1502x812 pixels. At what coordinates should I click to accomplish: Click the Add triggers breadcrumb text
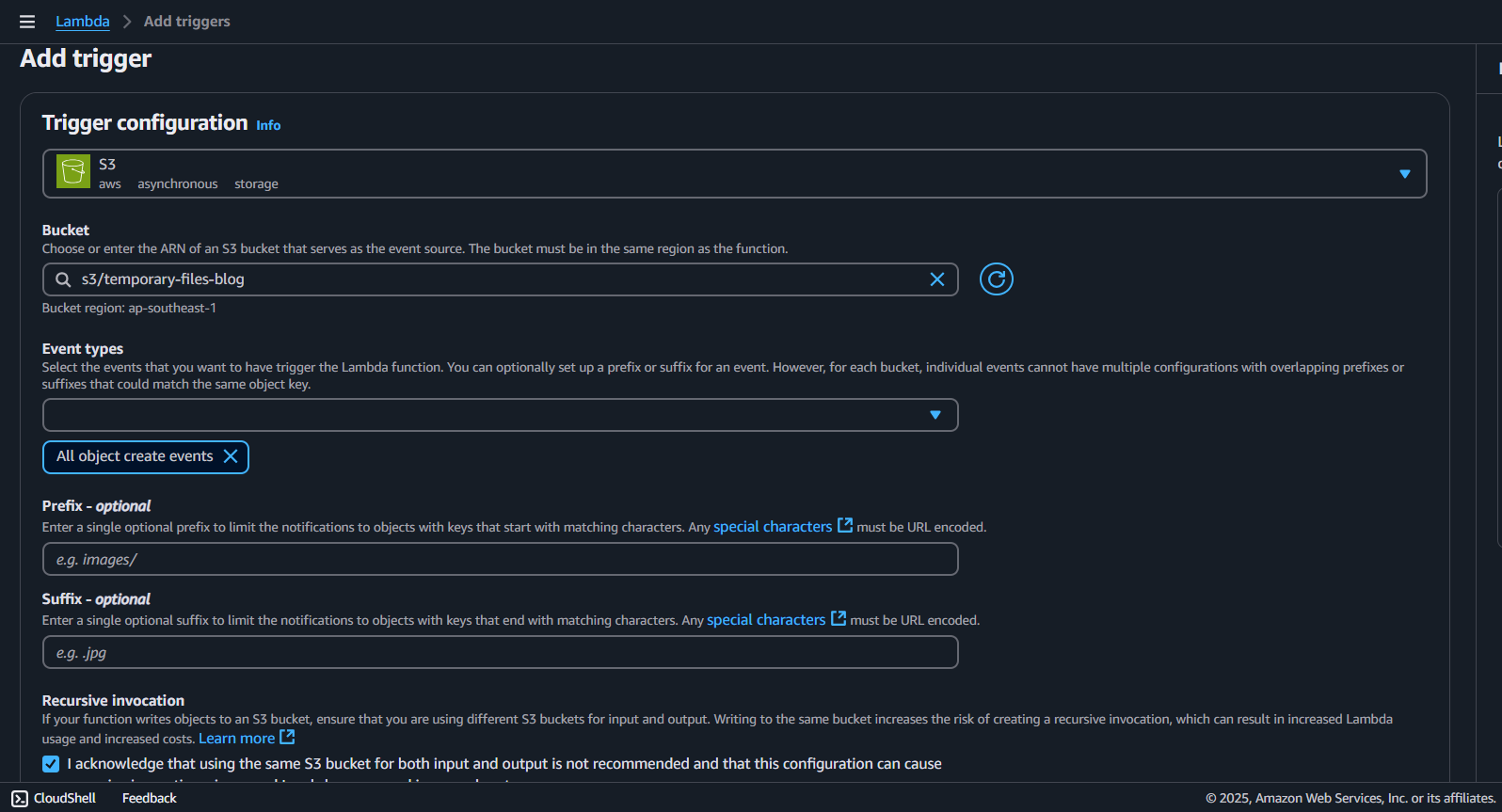(186, 22)
